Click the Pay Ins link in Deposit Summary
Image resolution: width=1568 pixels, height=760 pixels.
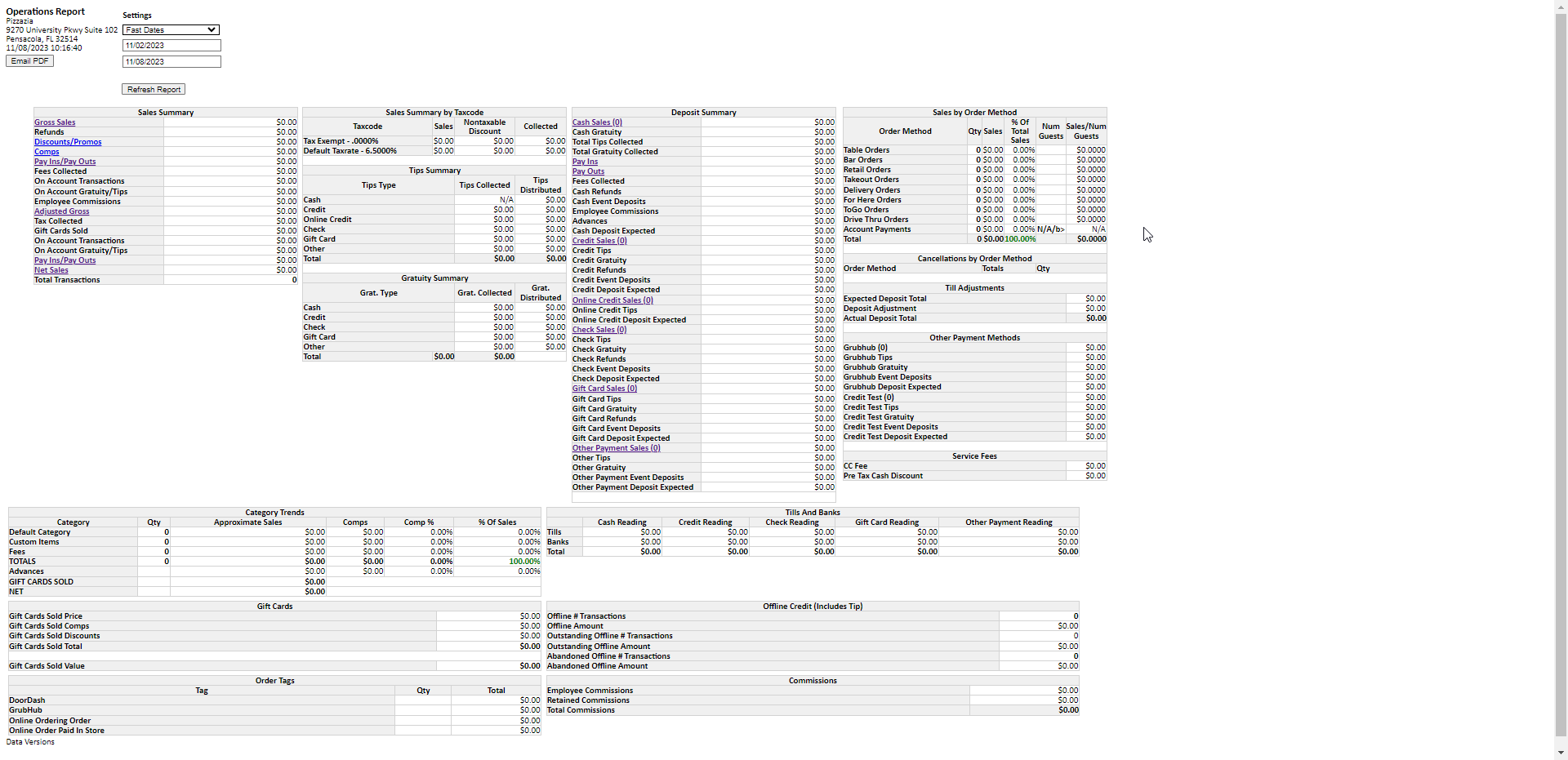585,162
